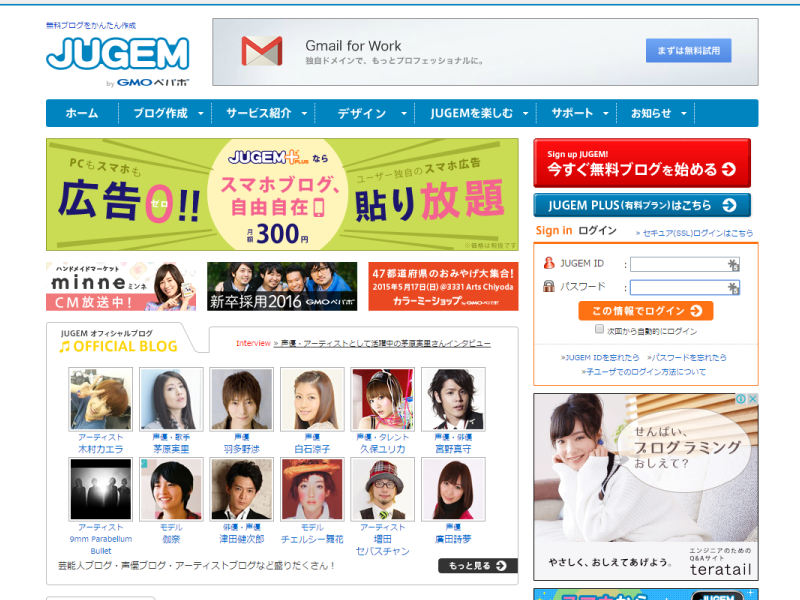Image resolution: width=800 pixels, height=600 pixels.
Task: Click 増田セバスチャン photo thumbnail
Action: pos(383,489)
